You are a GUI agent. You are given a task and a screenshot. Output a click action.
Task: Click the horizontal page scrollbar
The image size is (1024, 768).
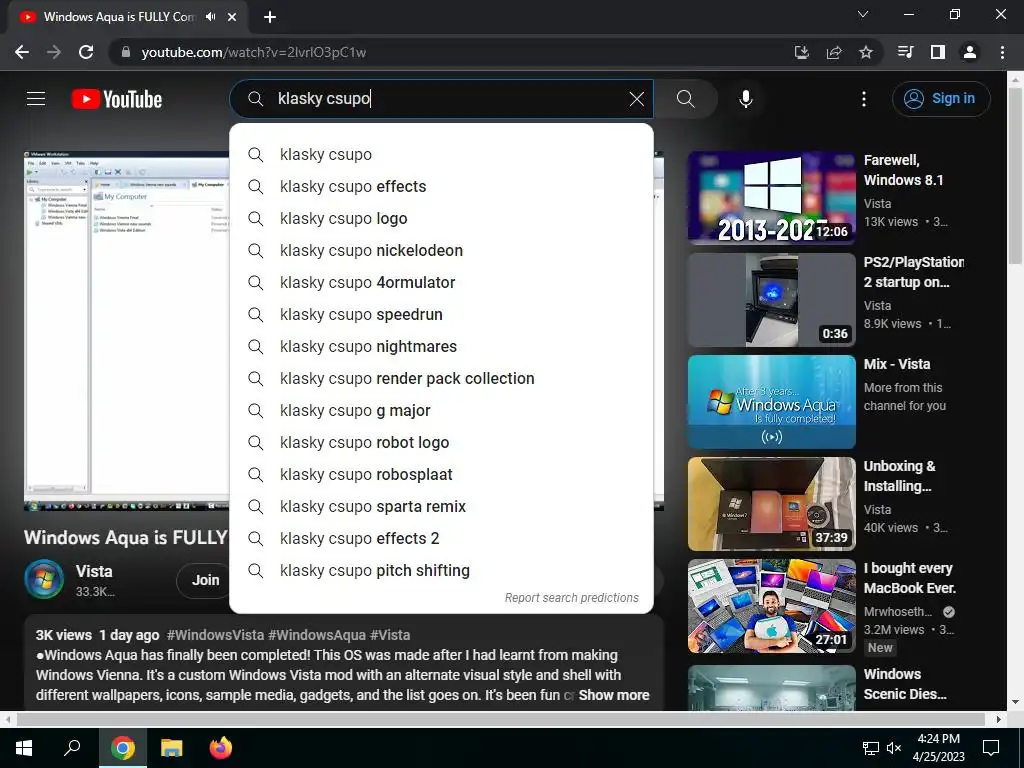click(x=500, y=719)
